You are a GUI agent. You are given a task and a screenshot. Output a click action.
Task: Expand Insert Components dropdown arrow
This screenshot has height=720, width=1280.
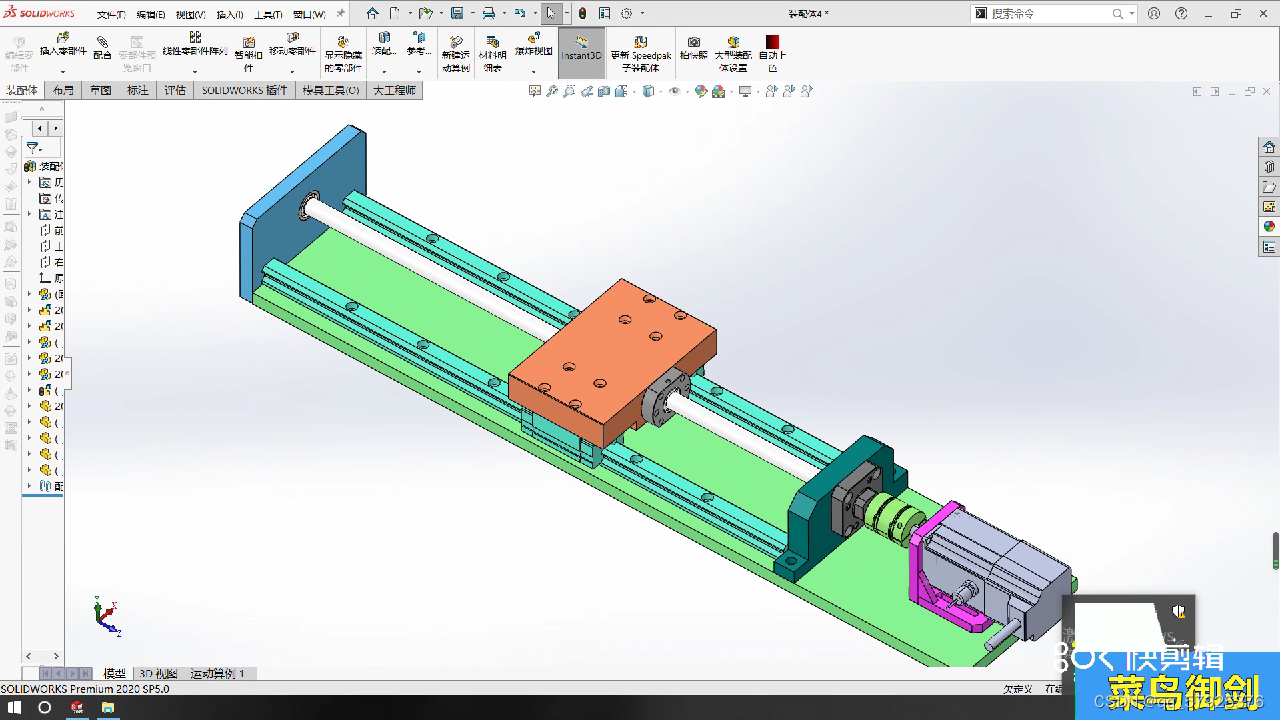tap(63, 71)
